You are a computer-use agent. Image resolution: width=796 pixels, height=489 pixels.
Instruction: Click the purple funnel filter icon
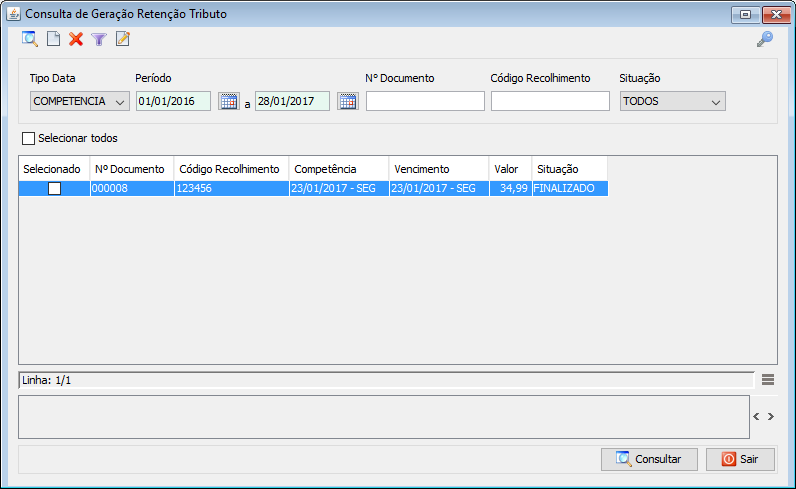[99, 39]
